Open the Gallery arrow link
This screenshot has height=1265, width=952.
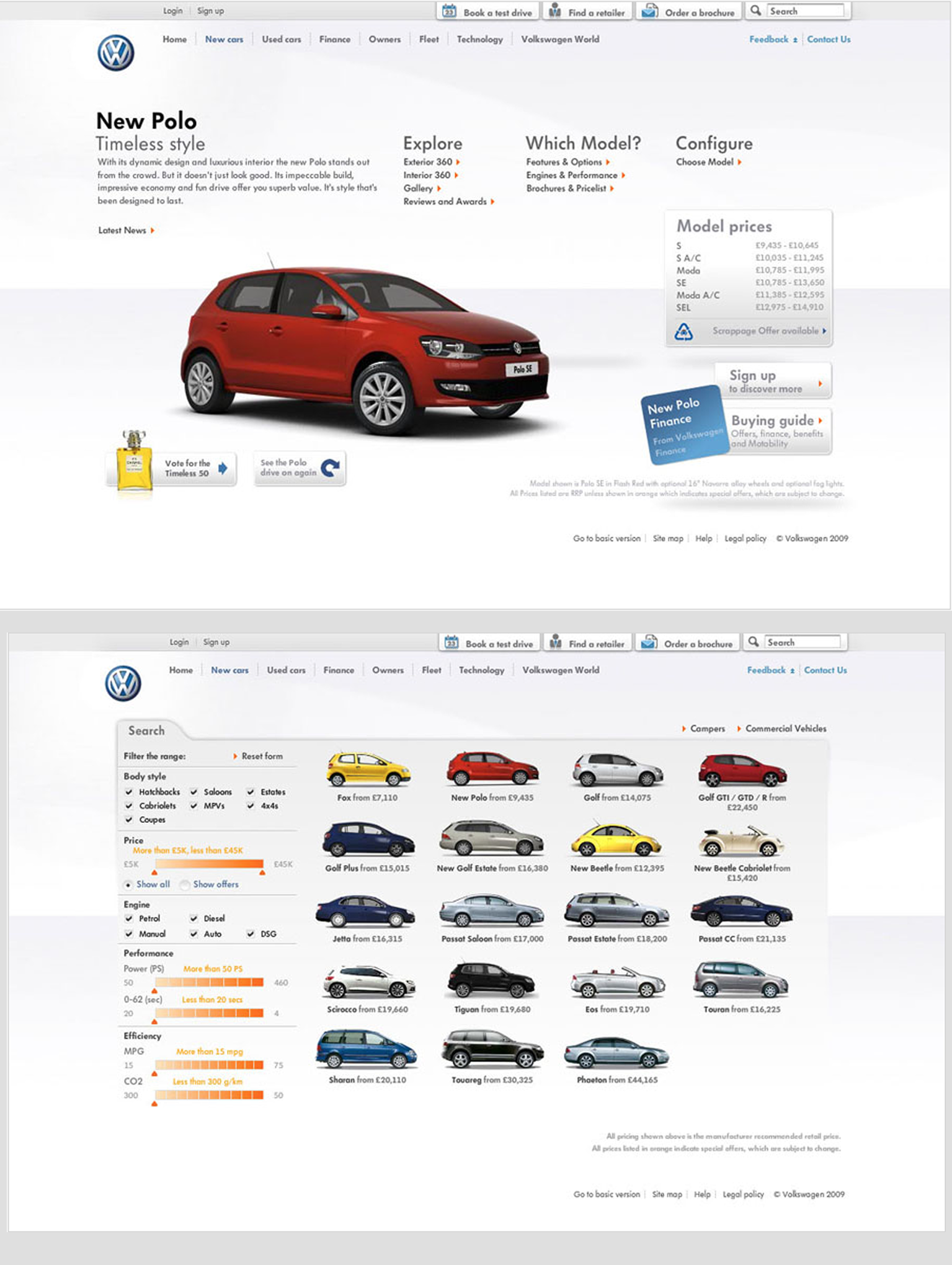[422, 189]
